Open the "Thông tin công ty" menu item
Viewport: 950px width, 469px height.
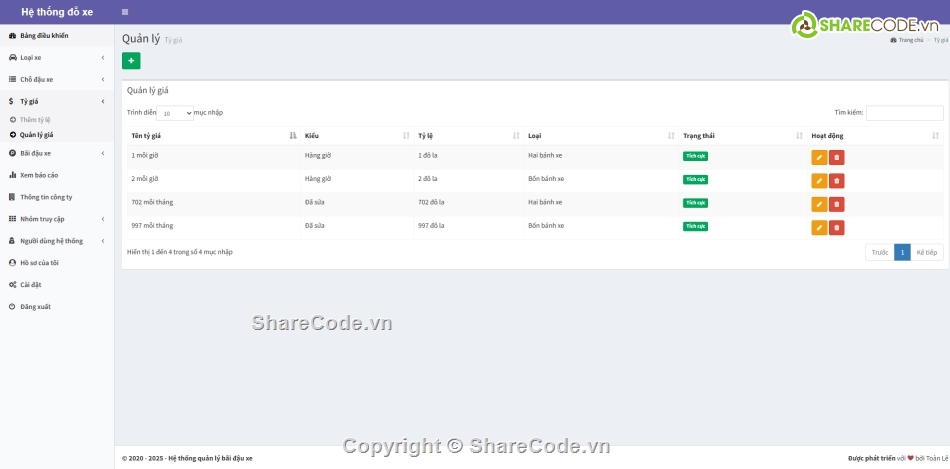point(57,197)
